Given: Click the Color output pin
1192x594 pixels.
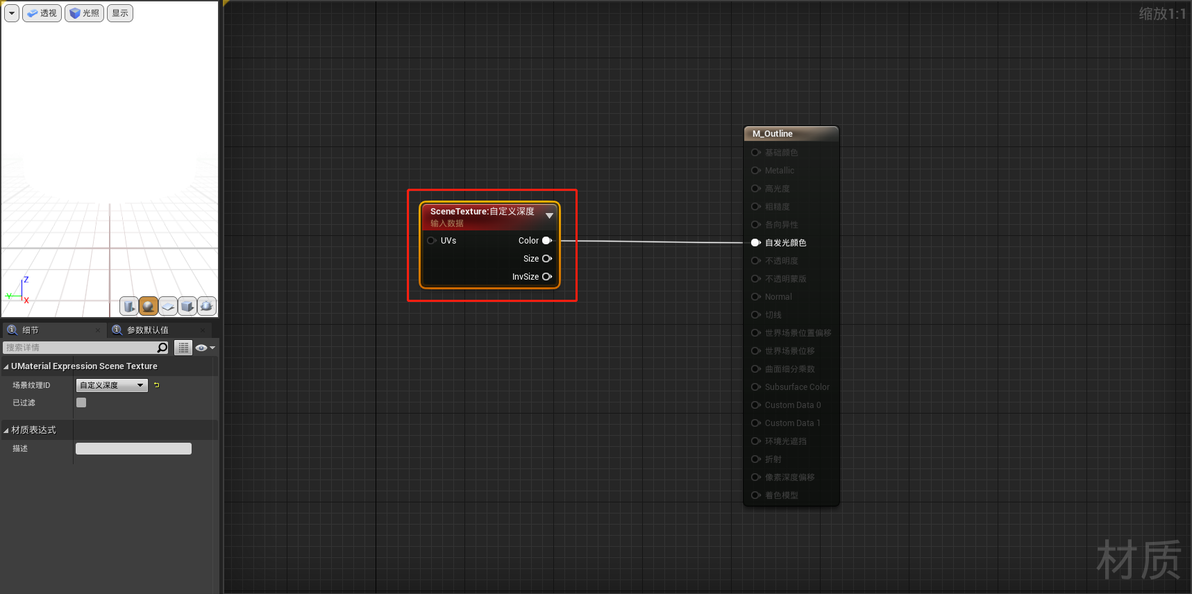Looking at the screenshot, I should [x=547, y=240].
